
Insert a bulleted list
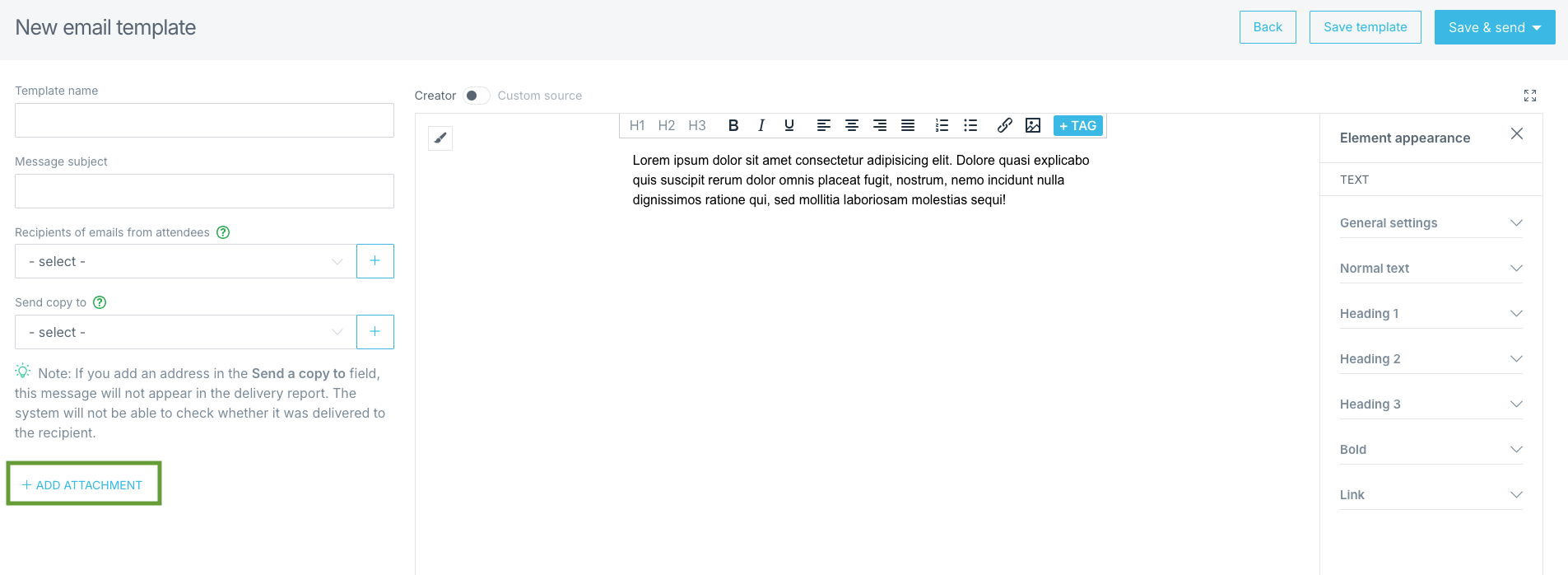[x=970, y=125]
